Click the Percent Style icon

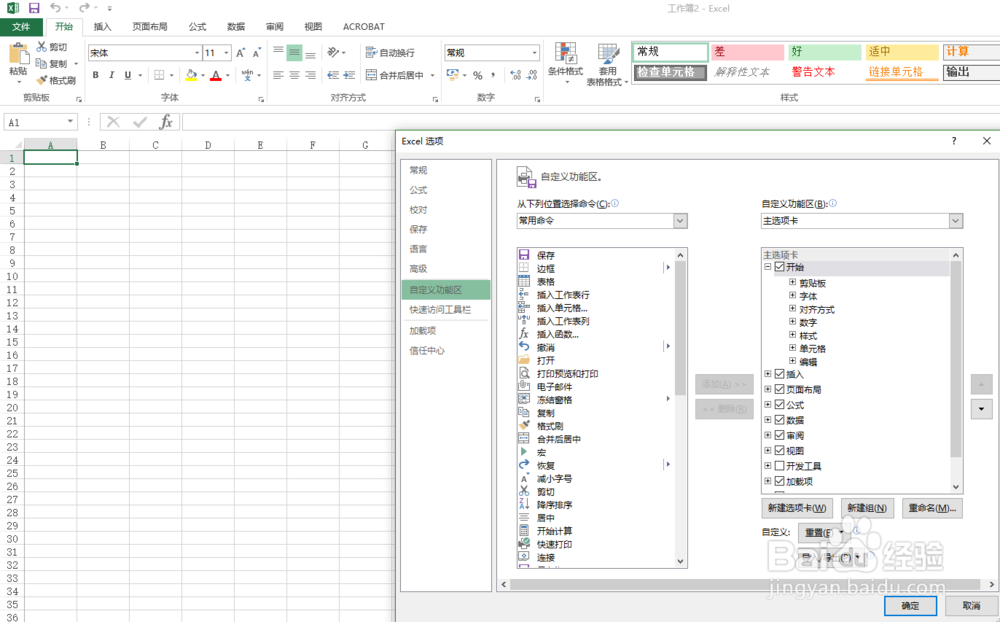(x=478, y=75)
